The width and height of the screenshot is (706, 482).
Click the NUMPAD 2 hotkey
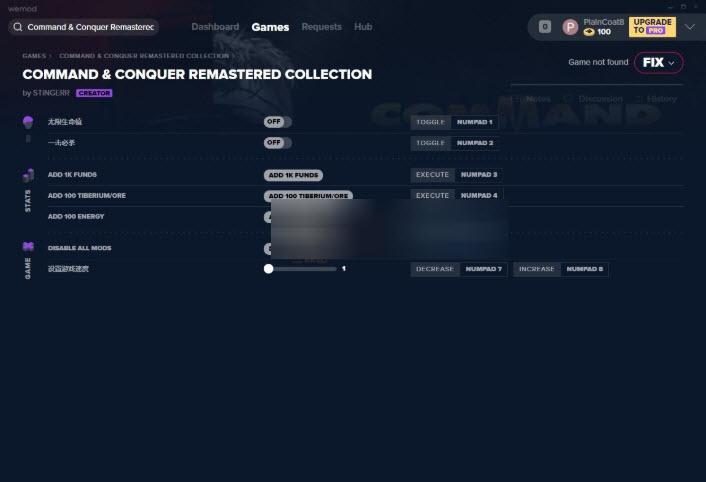tap(475, 143)
